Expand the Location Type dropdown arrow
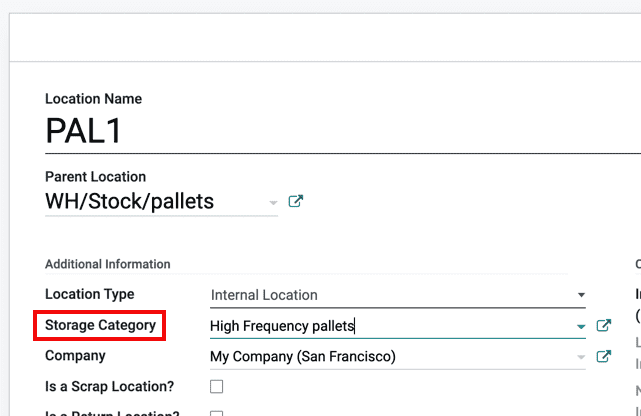Screen dimensions: 641x416 tap(581, 295)
